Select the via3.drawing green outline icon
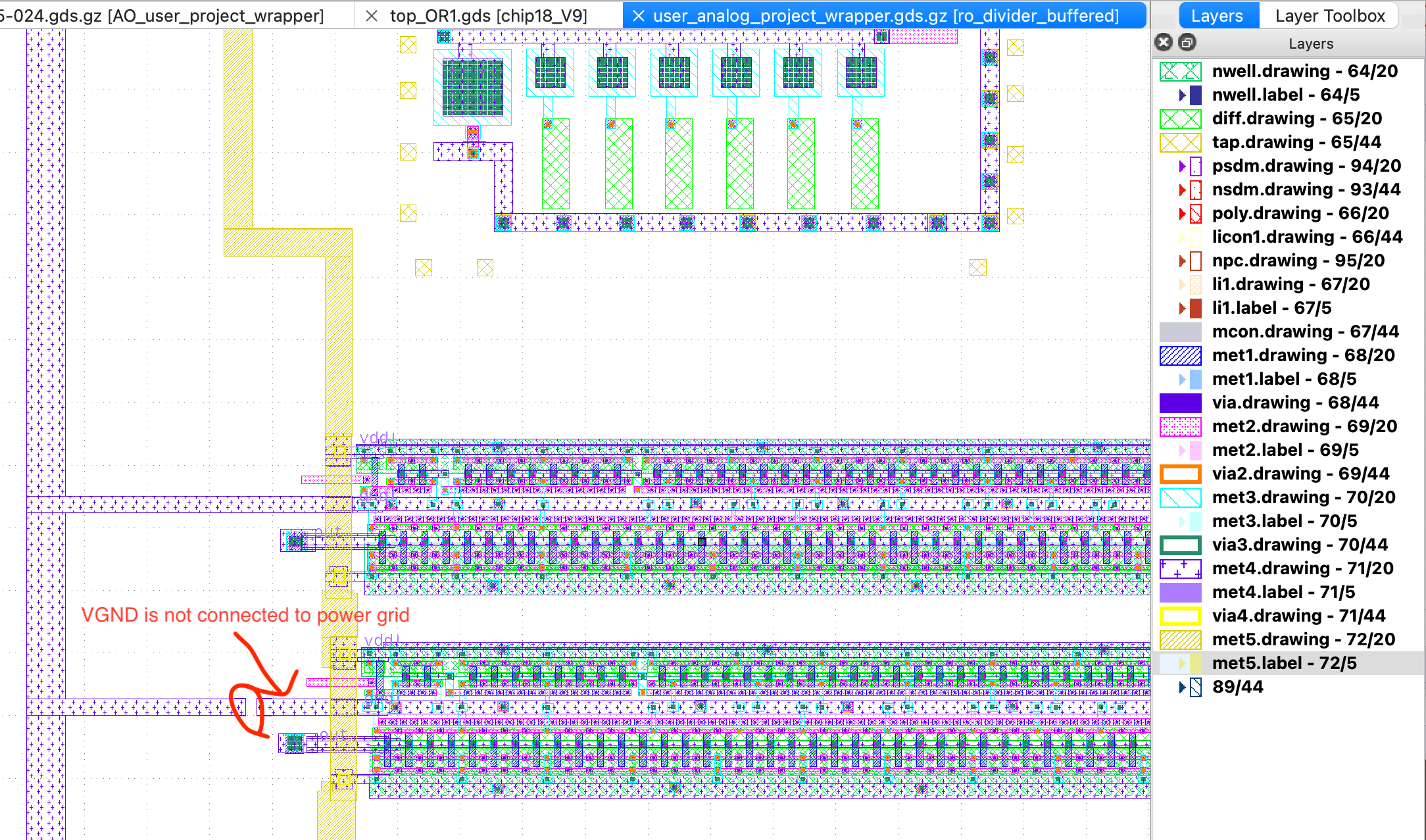This screenshot has width=1426, height=840. [x=1180, y=545]
